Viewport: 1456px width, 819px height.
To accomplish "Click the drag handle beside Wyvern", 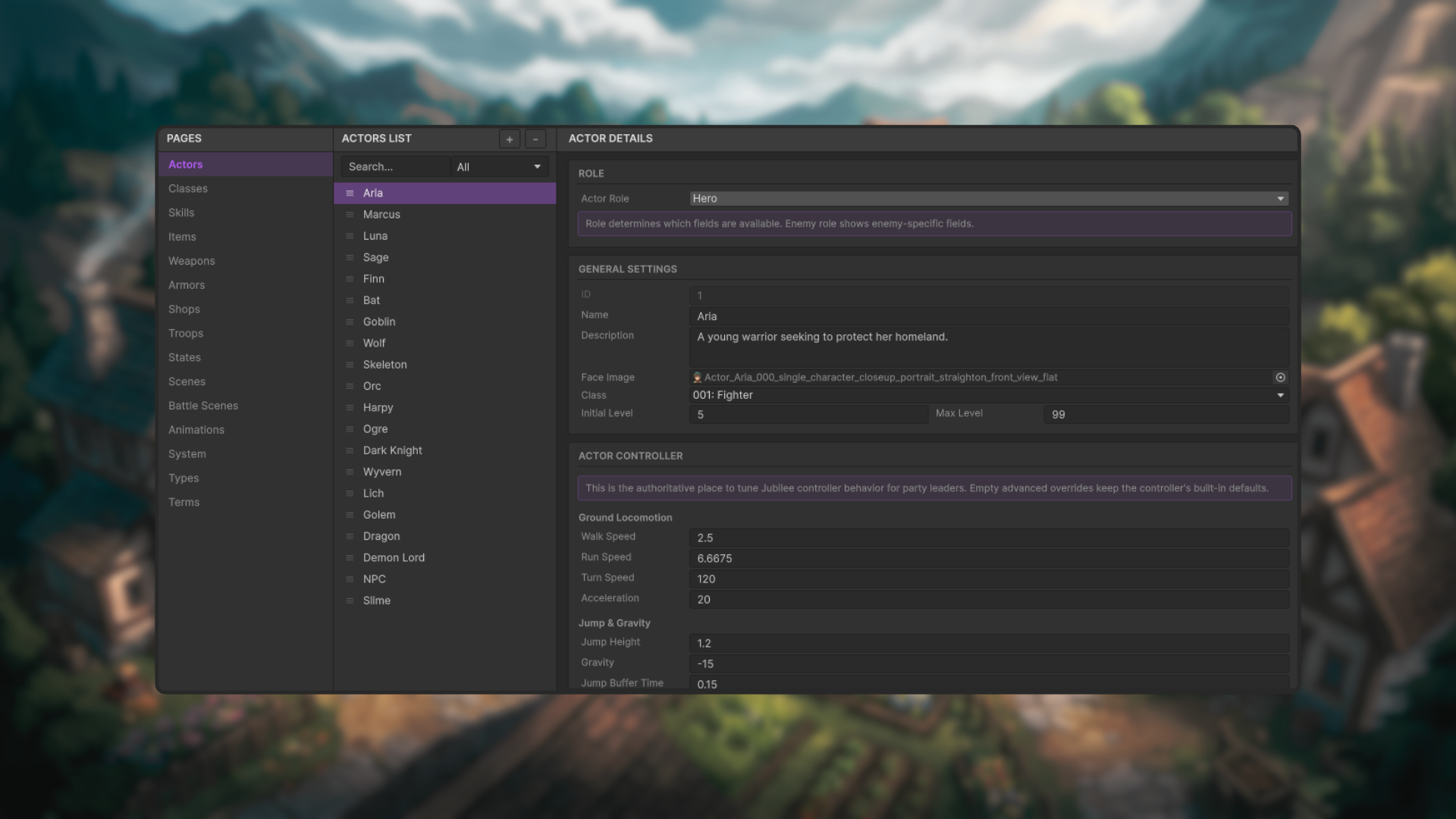I will tap(350, 472).
